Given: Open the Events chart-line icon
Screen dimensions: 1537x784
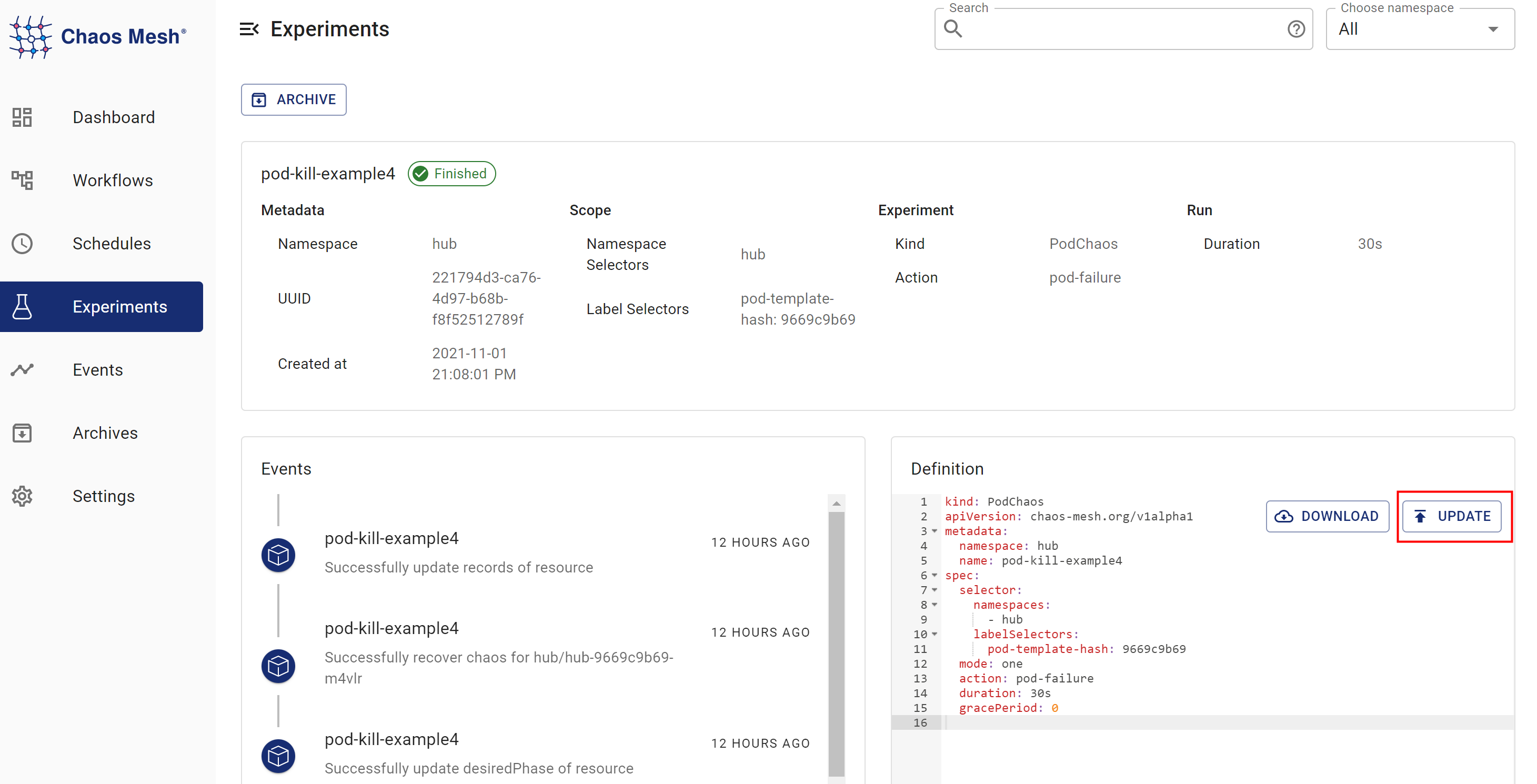Looking at the screenshot, I should [22, 370].
